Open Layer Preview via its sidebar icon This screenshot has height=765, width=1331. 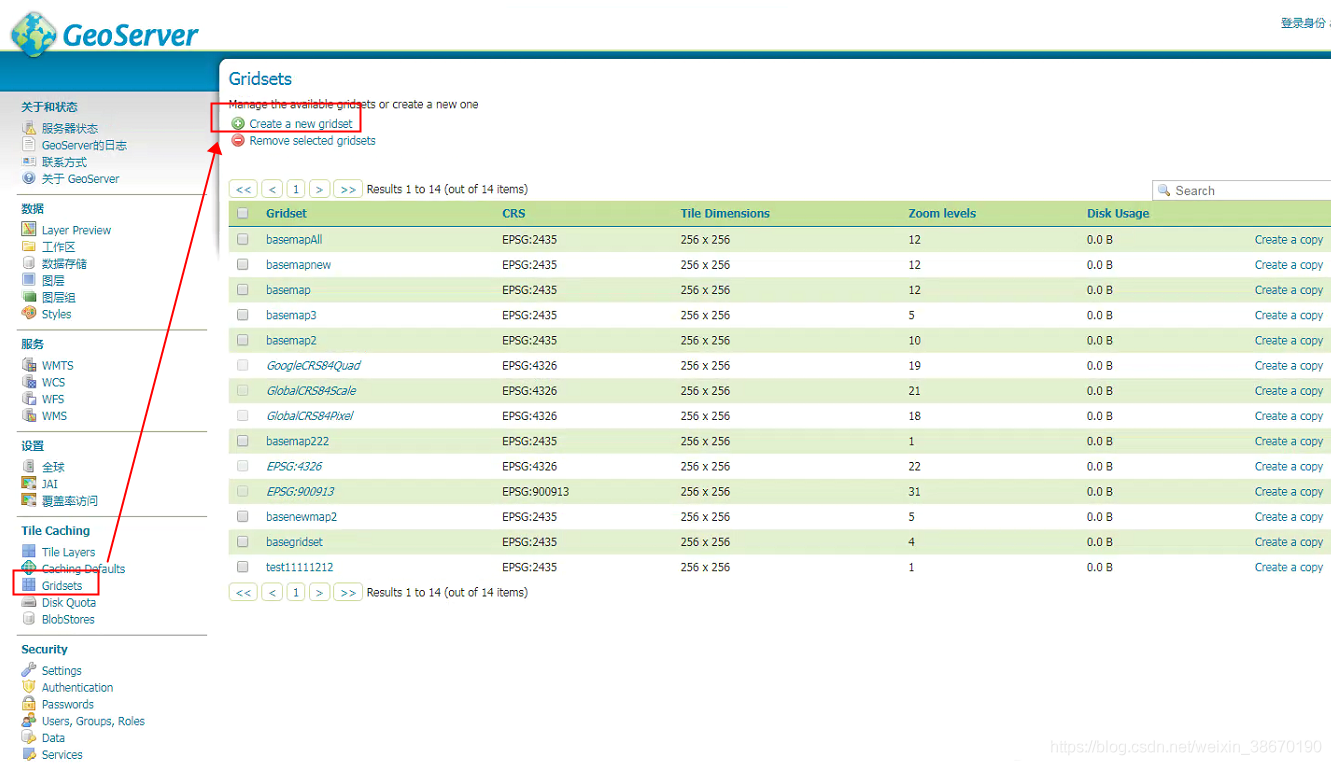[29, 230]
